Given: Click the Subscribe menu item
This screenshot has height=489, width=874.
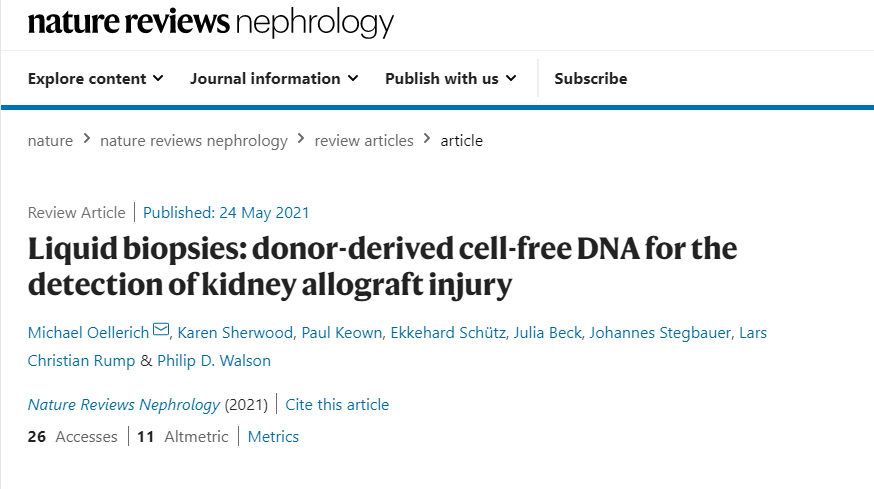Looking at the screenshot, I should [590, 79].
